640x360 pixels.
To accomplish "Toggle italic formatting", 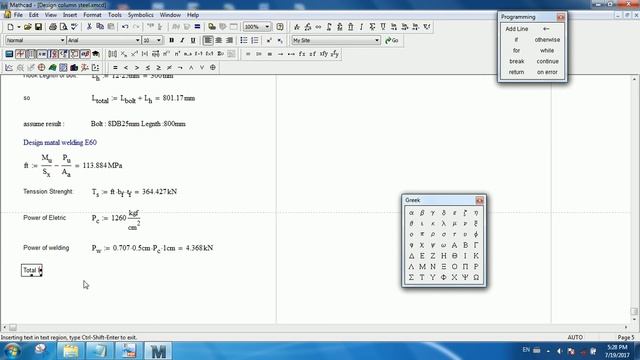I will pos(182,40).
